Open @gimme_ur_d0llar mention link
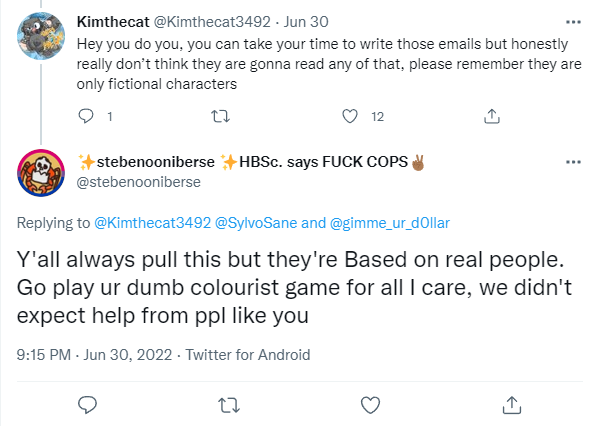 coord(389,223)
